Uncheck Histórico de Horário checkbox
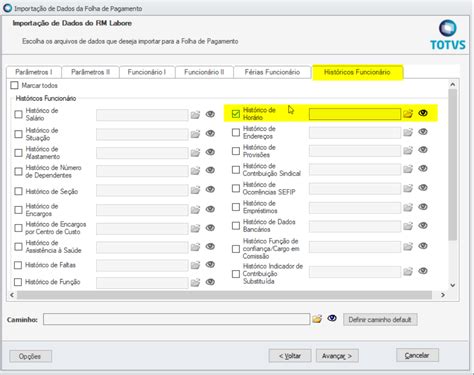474x375 pixels. pyautogui.click(x=236, y=114)
